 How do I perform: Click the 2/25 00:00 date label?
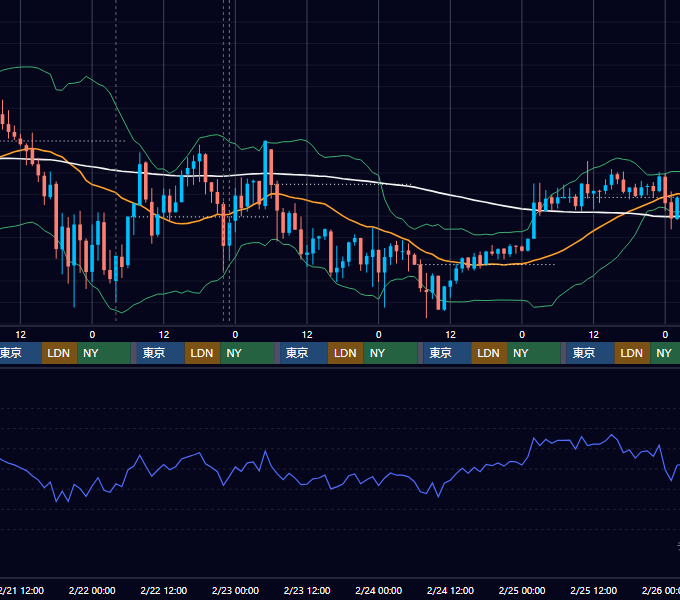522,590
